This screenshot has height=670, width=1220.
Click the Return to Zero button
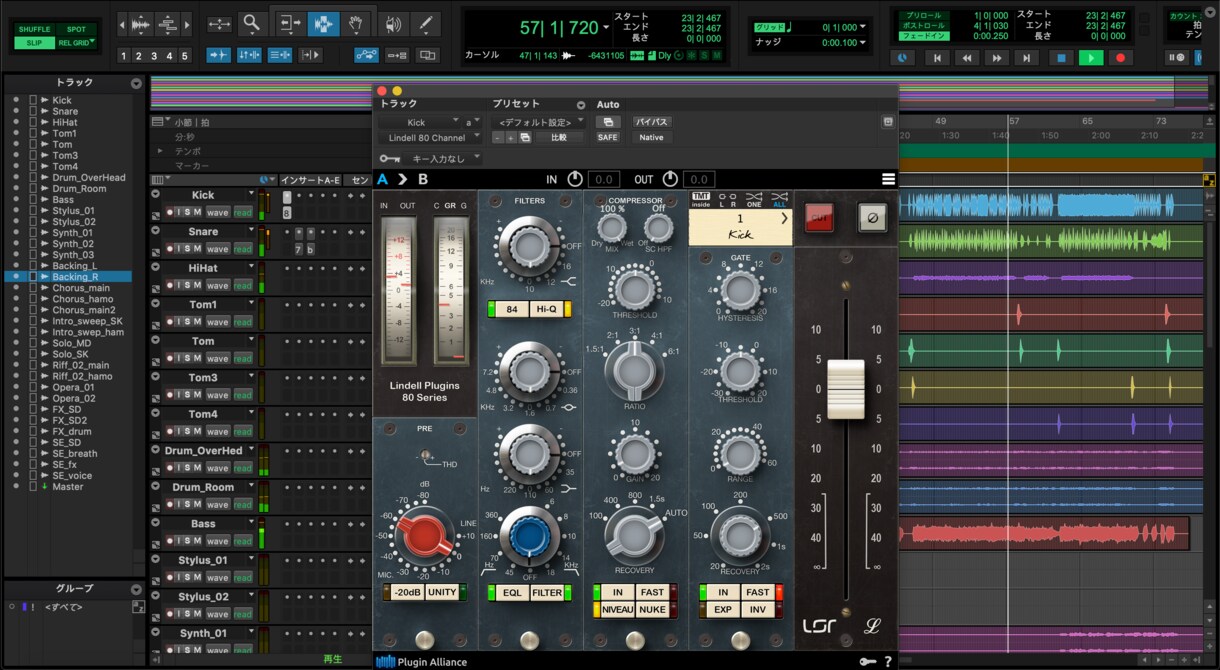click(x=937, y=58)
